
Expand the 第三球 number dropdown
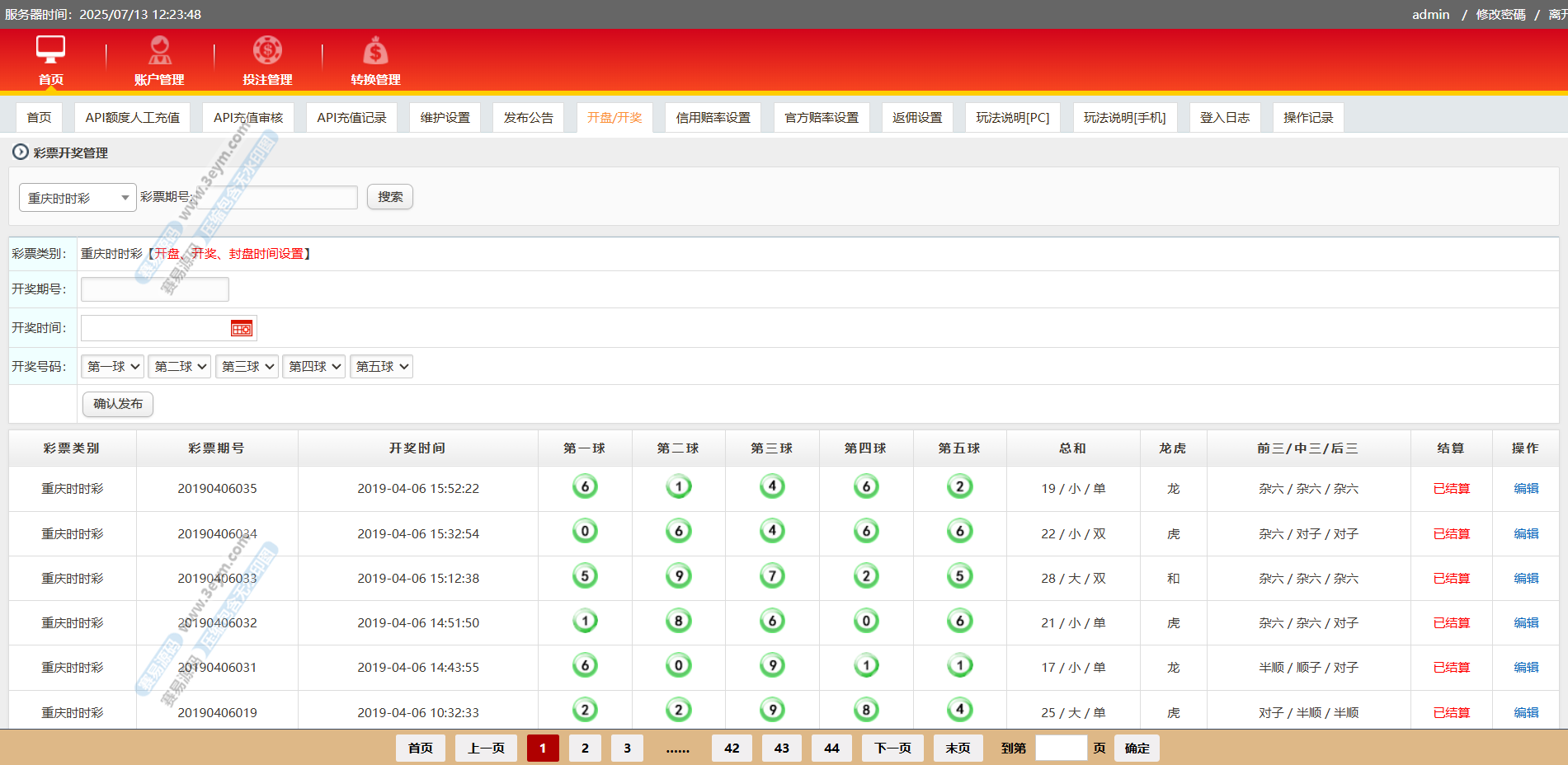(247, 367)
